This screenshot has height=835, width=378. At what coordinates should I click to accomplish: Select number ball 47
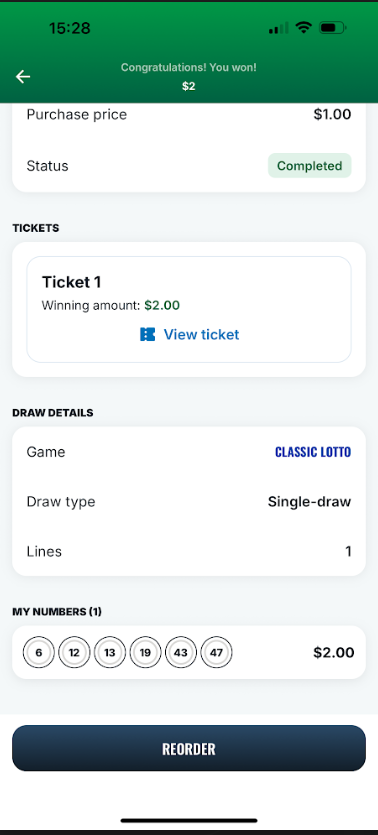[x=216, y=652]
